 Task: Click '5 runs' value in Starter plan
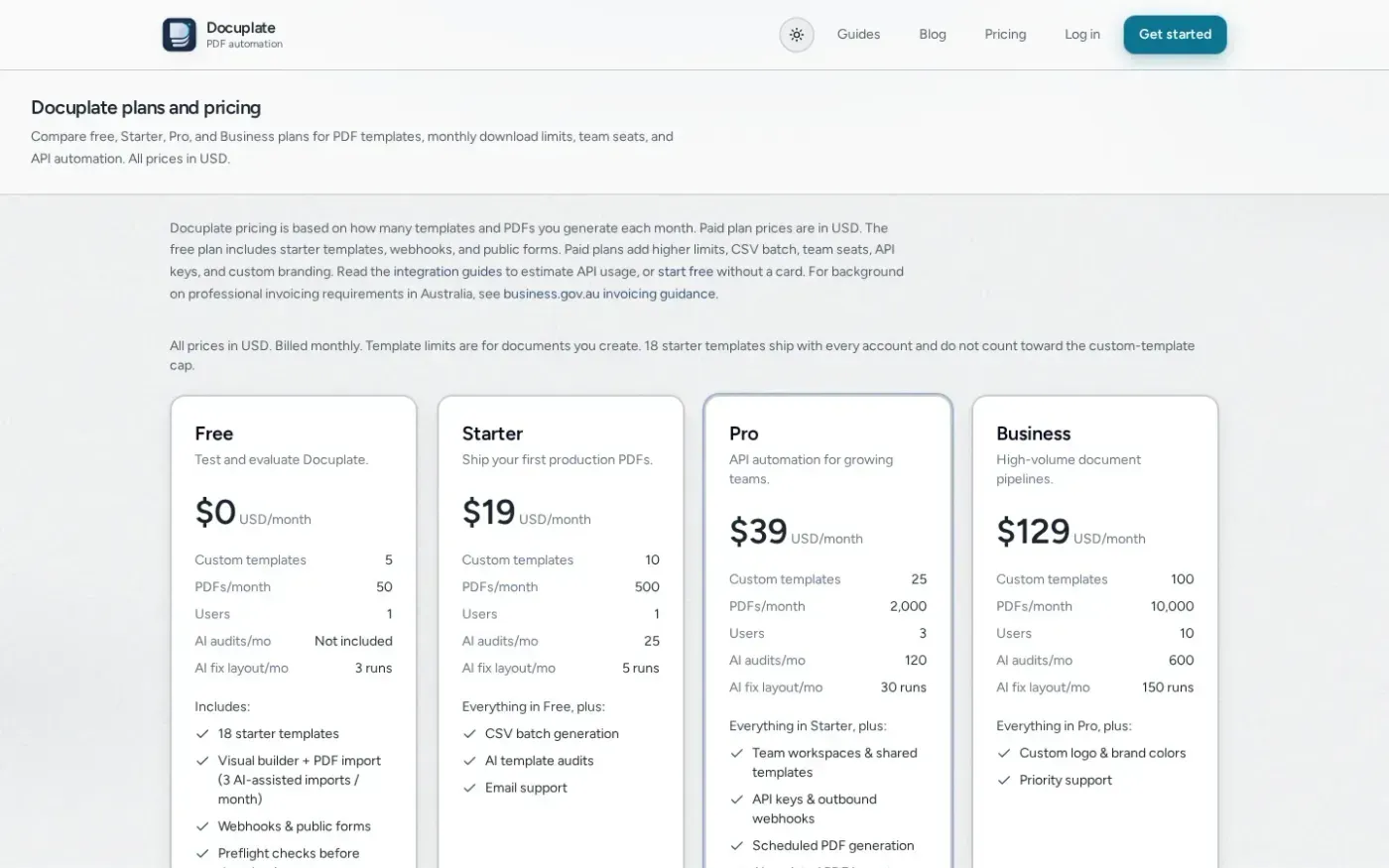(641, 668)
